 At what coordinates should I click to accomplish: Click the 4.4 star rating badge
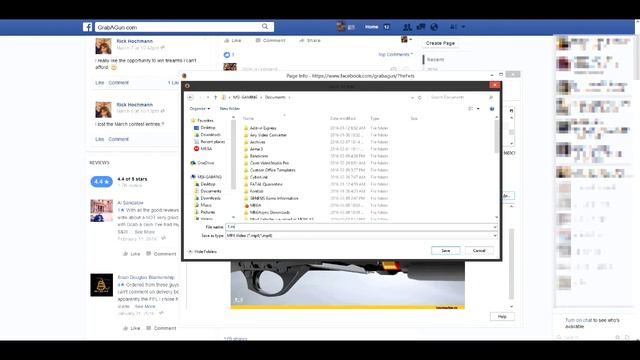click(x=101, y=182)
